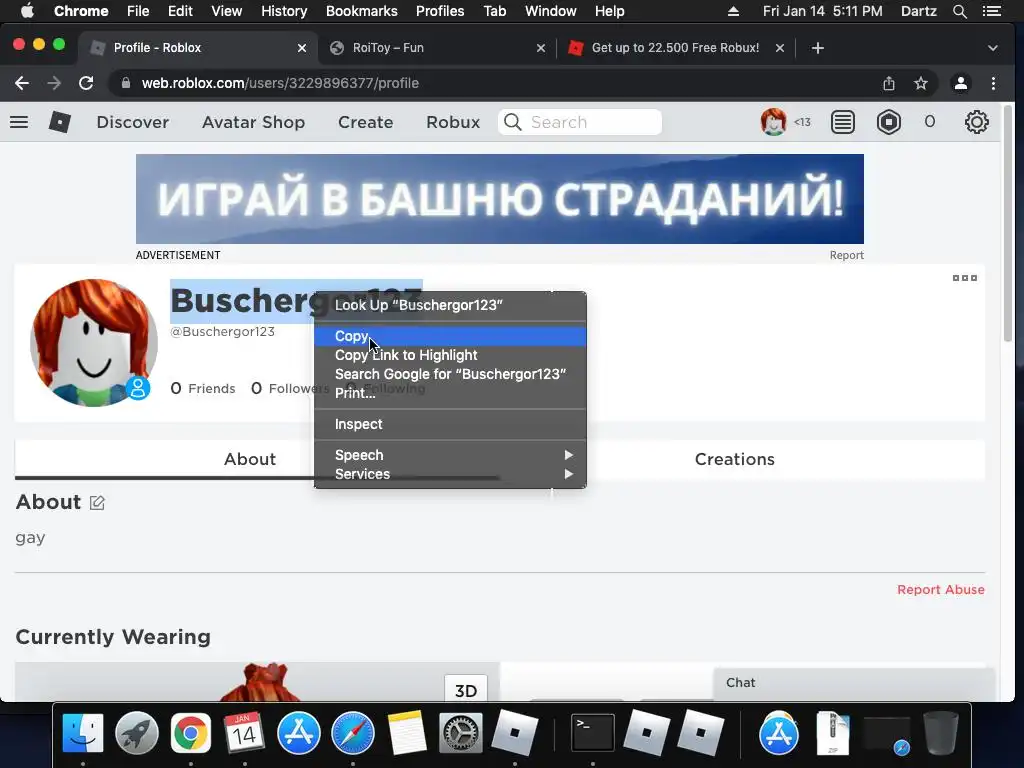Open the three-dot profile options menu

[x=965, y=278]
